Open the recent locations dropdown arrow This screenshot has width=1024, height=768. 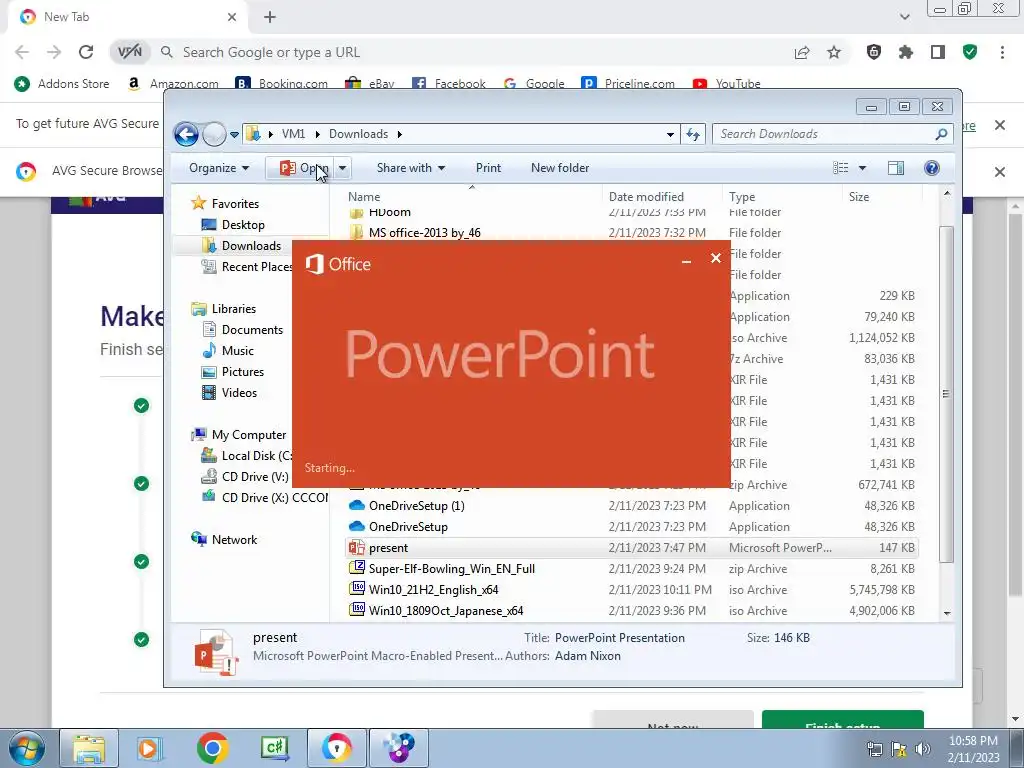coord(234,135)
